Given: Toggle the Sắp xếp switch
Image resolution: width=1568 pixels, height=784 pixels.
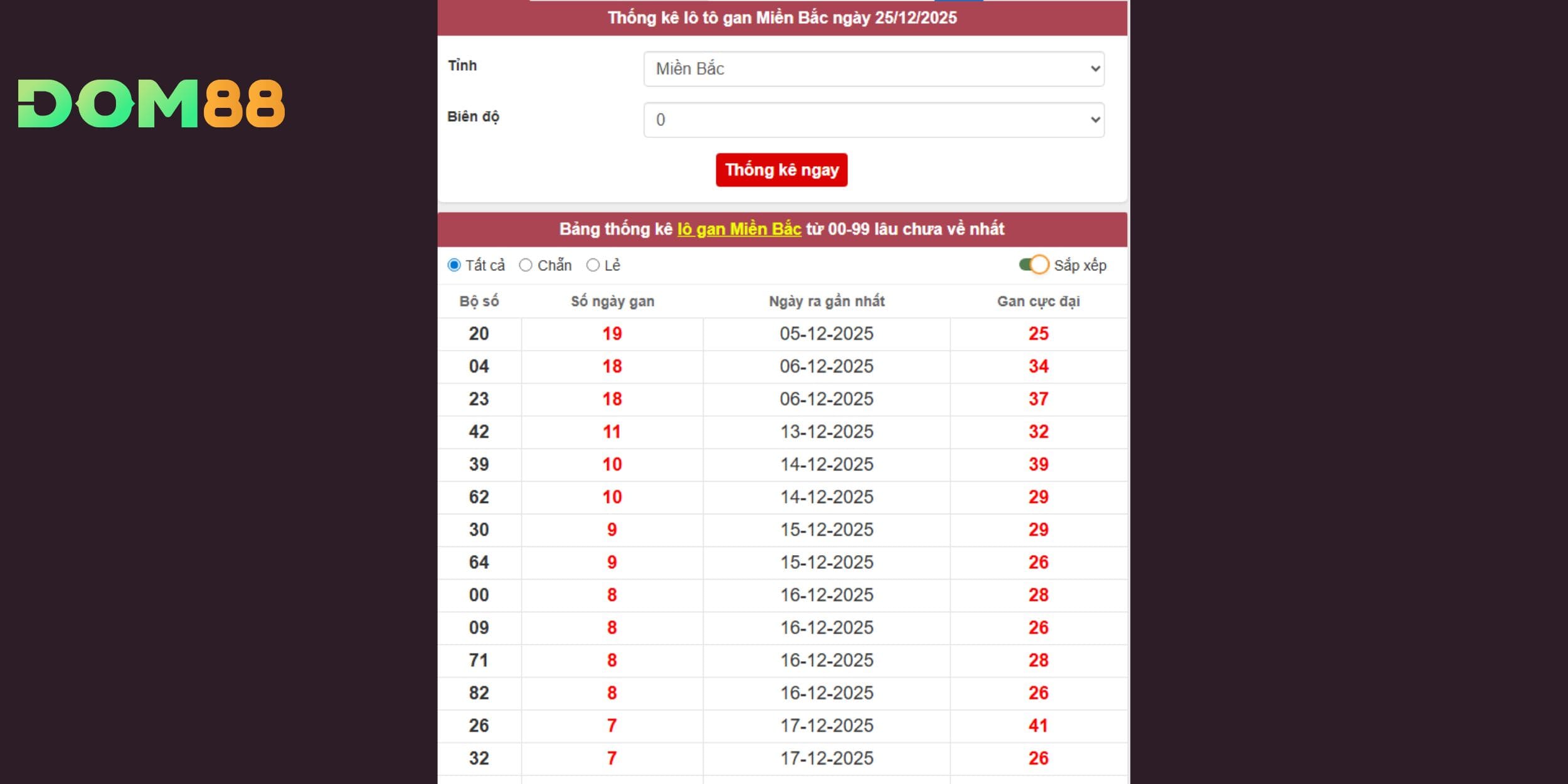Looking at the screenshot, I should [1034, 265].
